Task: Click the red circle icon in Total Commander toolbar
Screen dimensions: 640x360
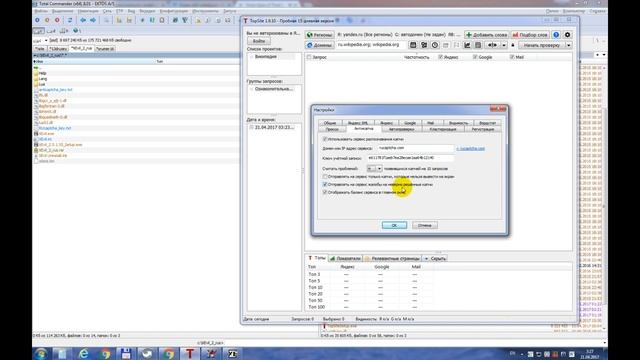Action: point(57,20)
